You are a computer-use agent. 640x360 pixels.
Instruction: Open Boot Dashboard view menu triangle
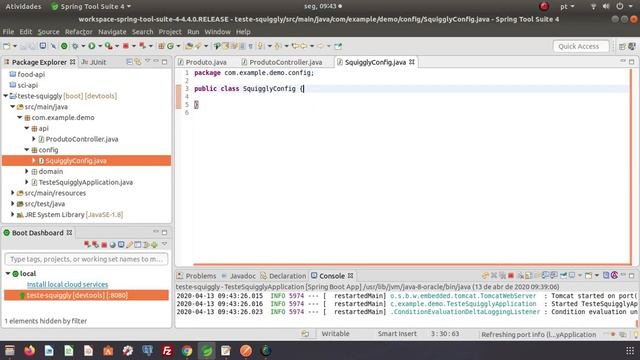point(164,244)
